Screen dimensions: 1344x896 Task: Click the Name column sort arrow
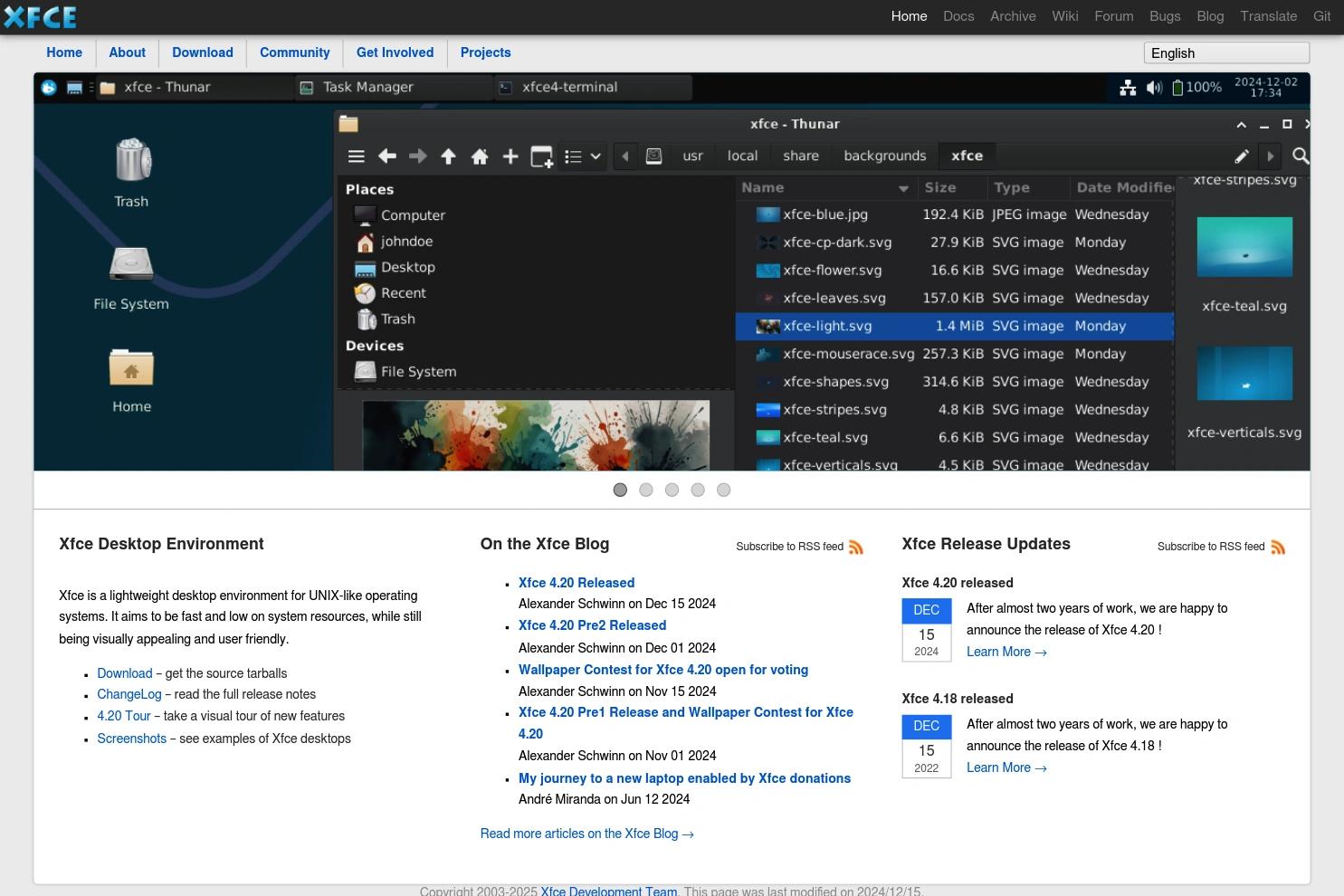tap(903, 188)
